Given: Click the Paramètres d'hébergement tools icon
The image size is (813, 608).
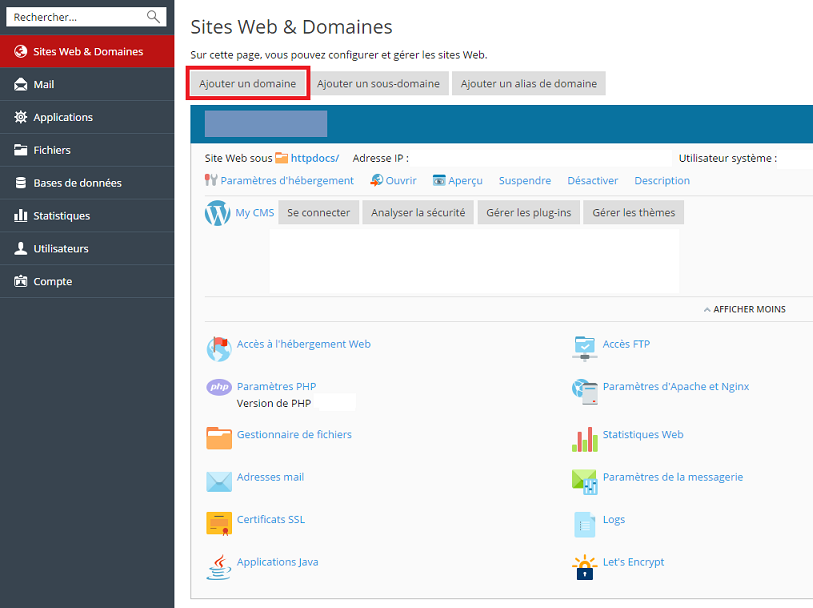Looking at the screenshot, I should [211, 180].
